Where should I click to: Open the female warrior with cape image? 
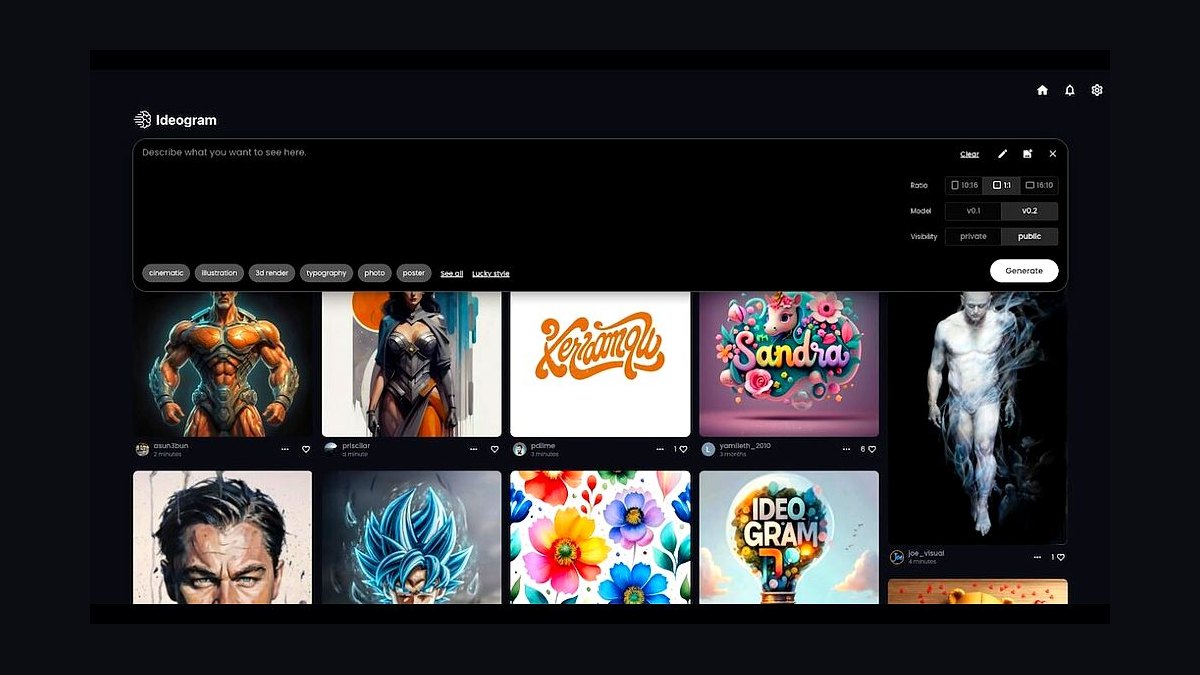tap(412, 364)
